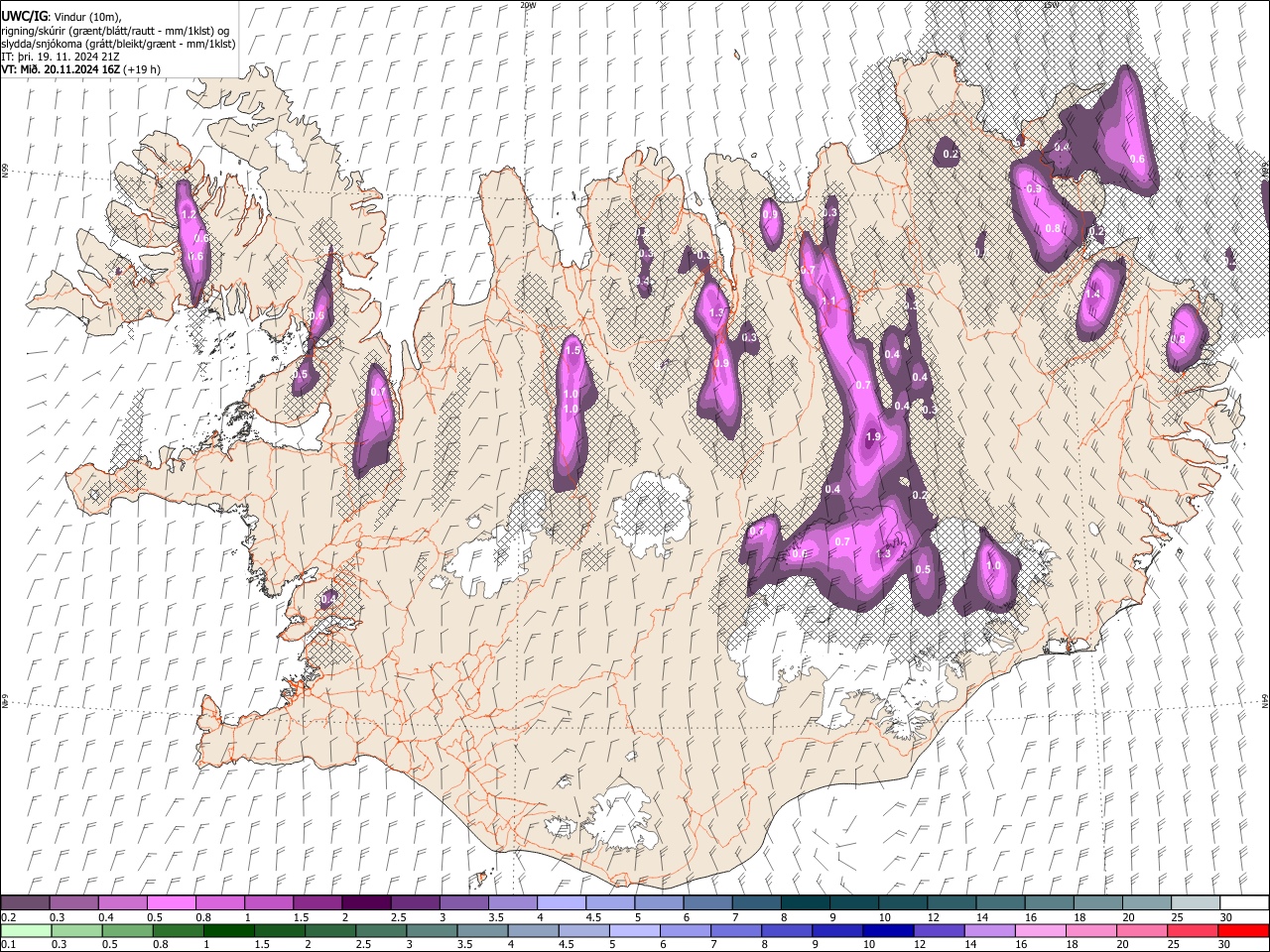Select the slate teal swatch labeled 14 in upper legend

(1000, 902)
